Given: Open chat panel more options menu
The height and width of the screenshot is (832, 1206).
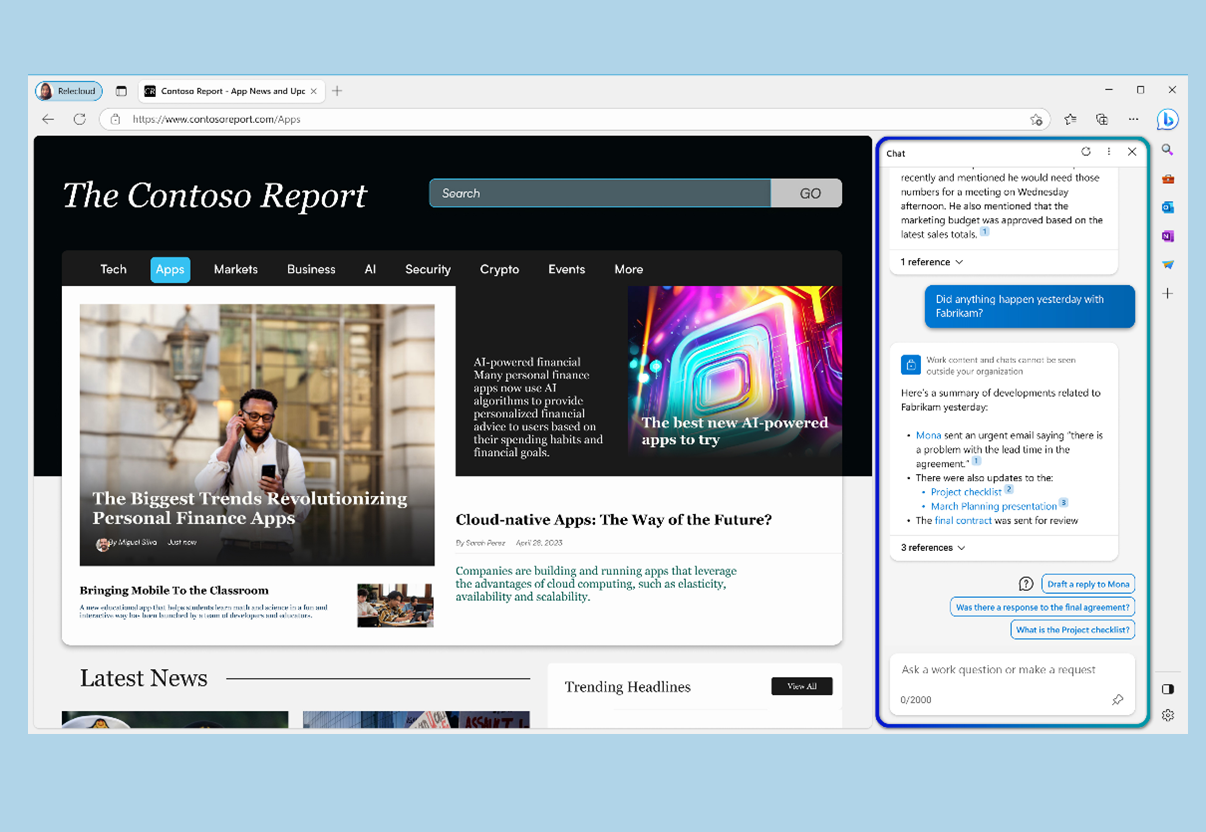Looking at the screenshot, I should pyautogui.click(x=1109, y=152).
